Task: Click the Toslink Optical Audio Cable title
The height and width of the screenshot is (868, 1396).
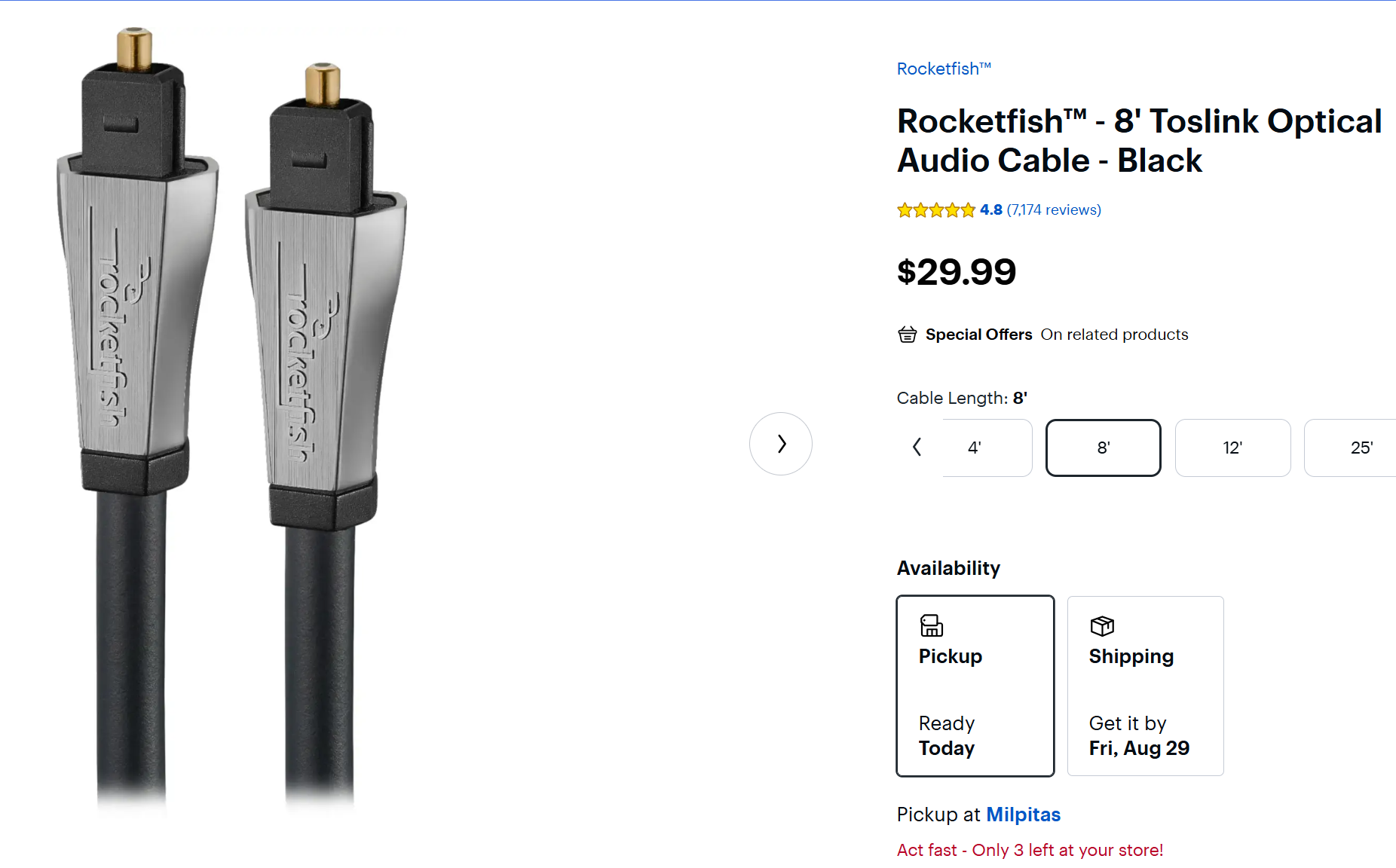Action: point(1139,141)
